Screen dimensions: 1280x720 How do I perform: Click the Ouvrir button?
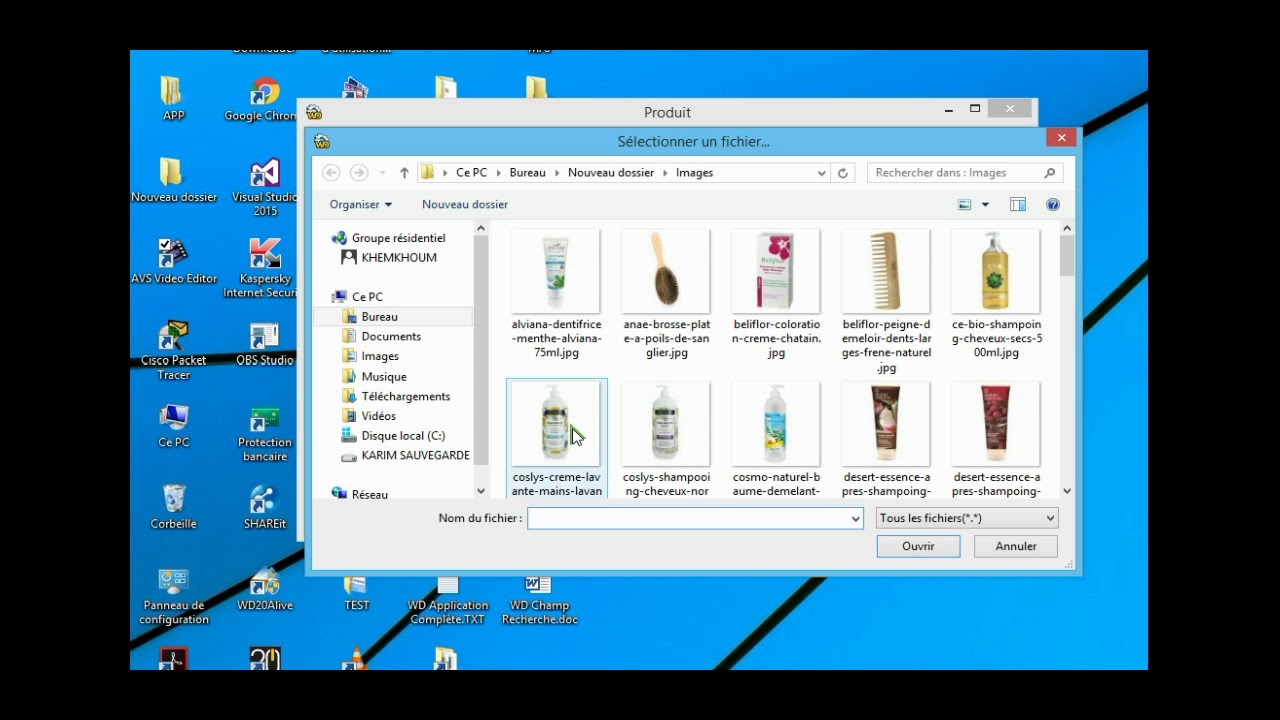[918, 546]
